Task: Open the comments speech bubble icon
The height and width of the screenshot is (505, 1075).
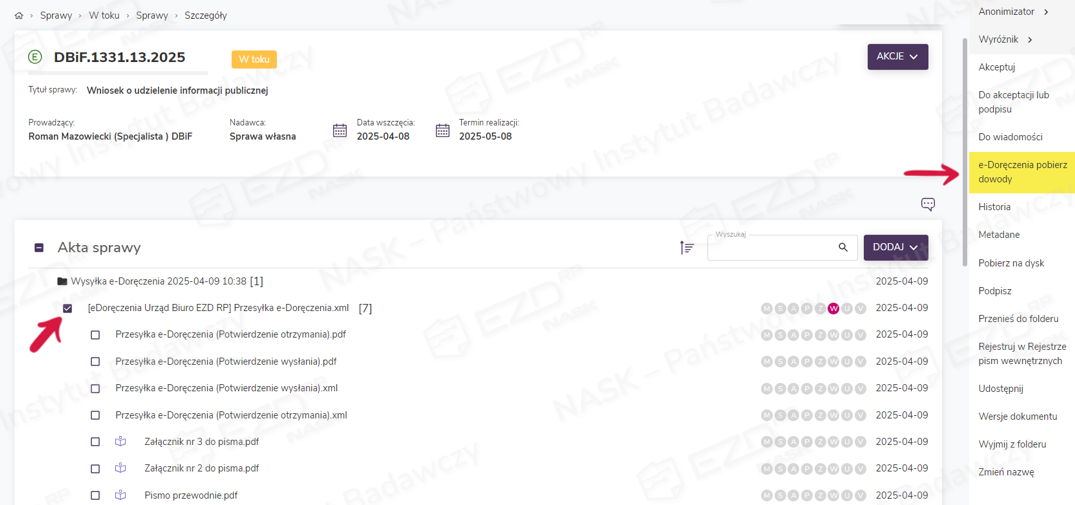Action: click(x=928, y=204)
